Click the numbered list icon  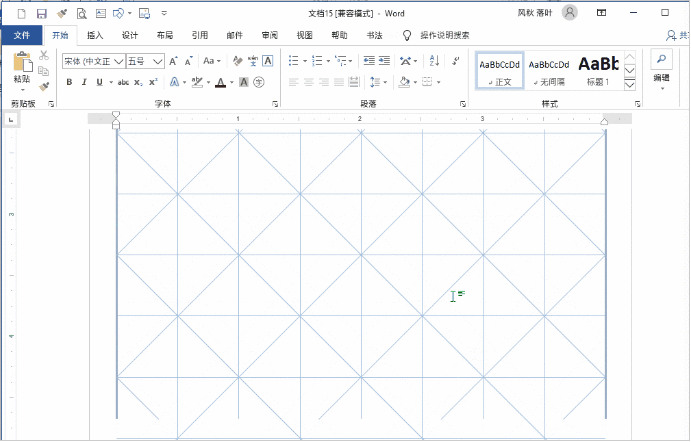(317, 61)
